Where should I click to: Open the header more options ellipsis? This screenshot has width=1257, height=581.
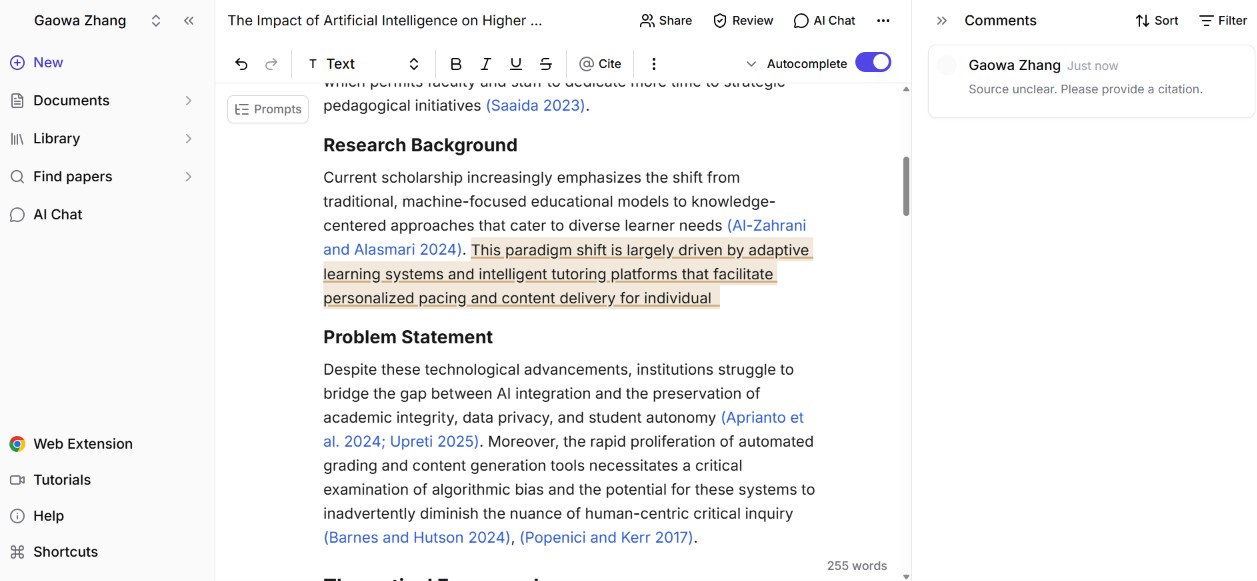pyautogui.click(x=883, y=20)
